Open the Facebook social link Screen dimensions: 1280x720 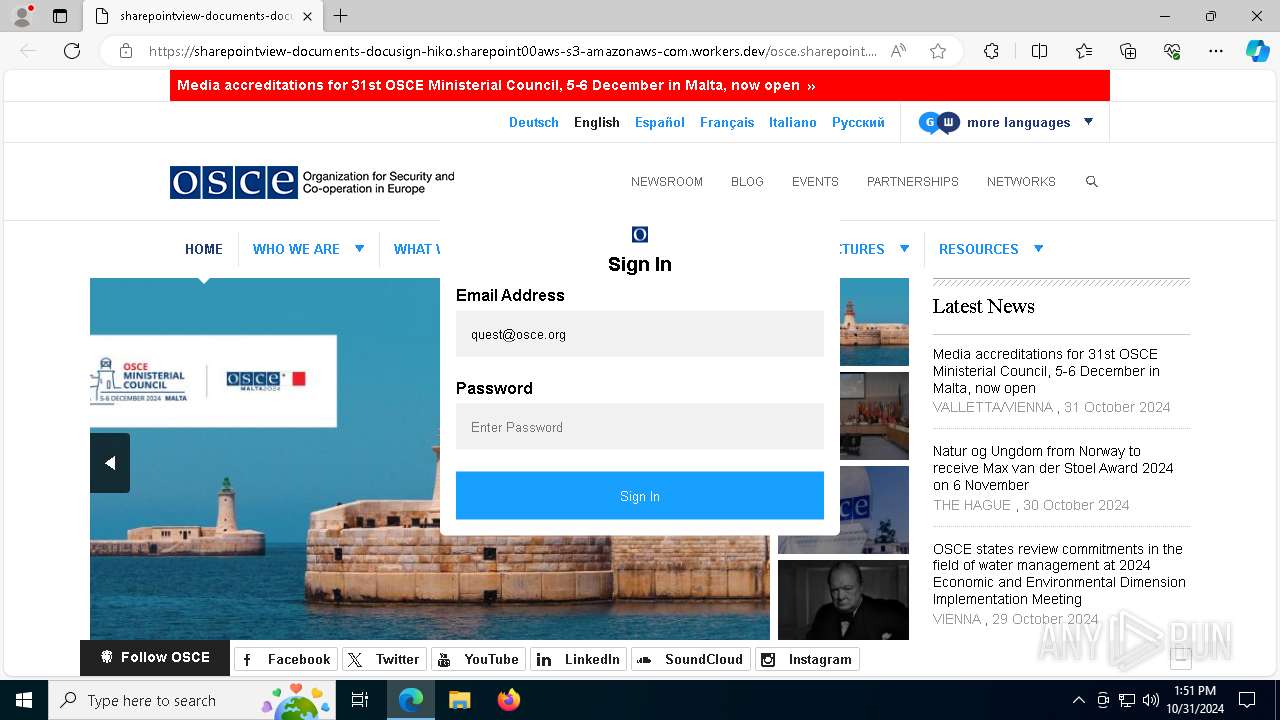tap(286, 659)
